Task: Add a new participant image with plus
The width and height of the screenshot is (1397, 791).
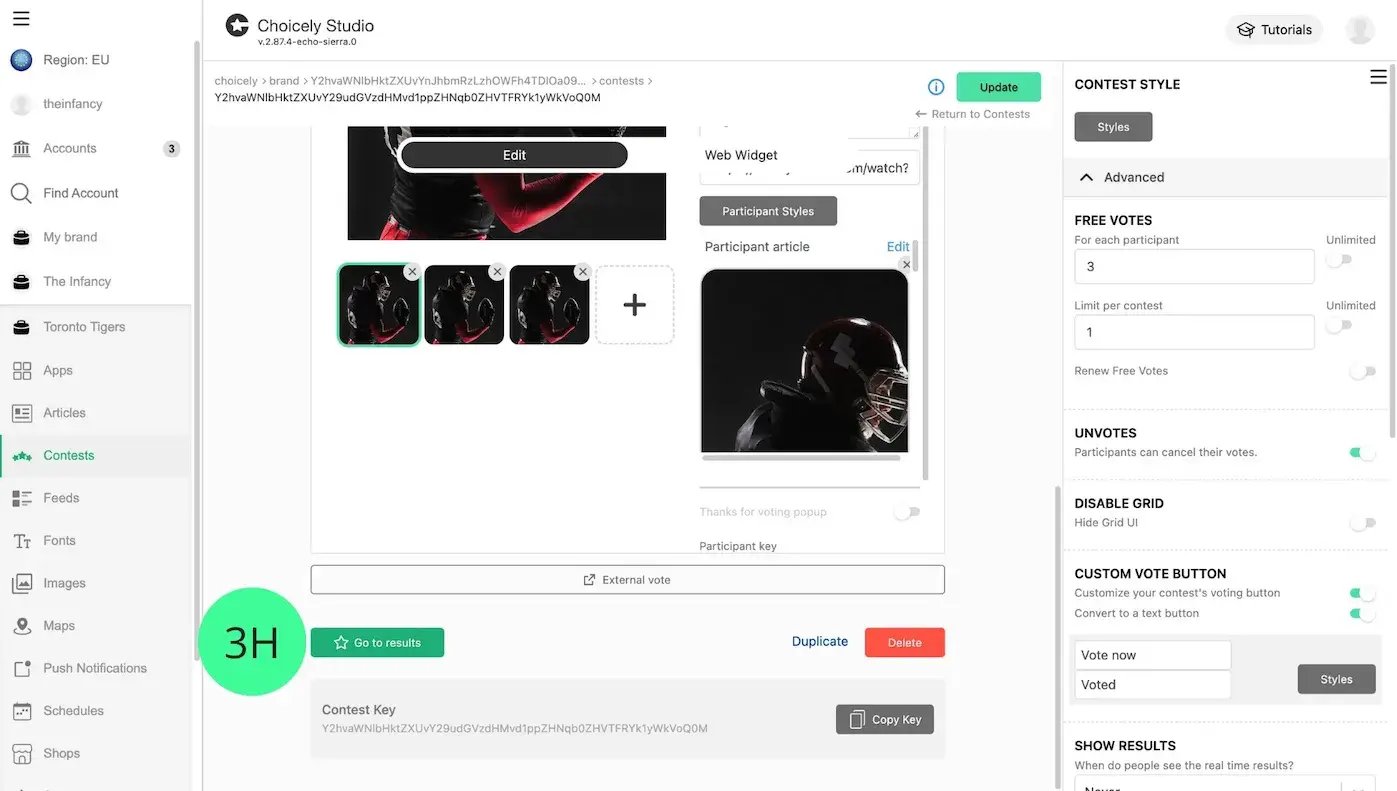Action: (x=635, y=305)
